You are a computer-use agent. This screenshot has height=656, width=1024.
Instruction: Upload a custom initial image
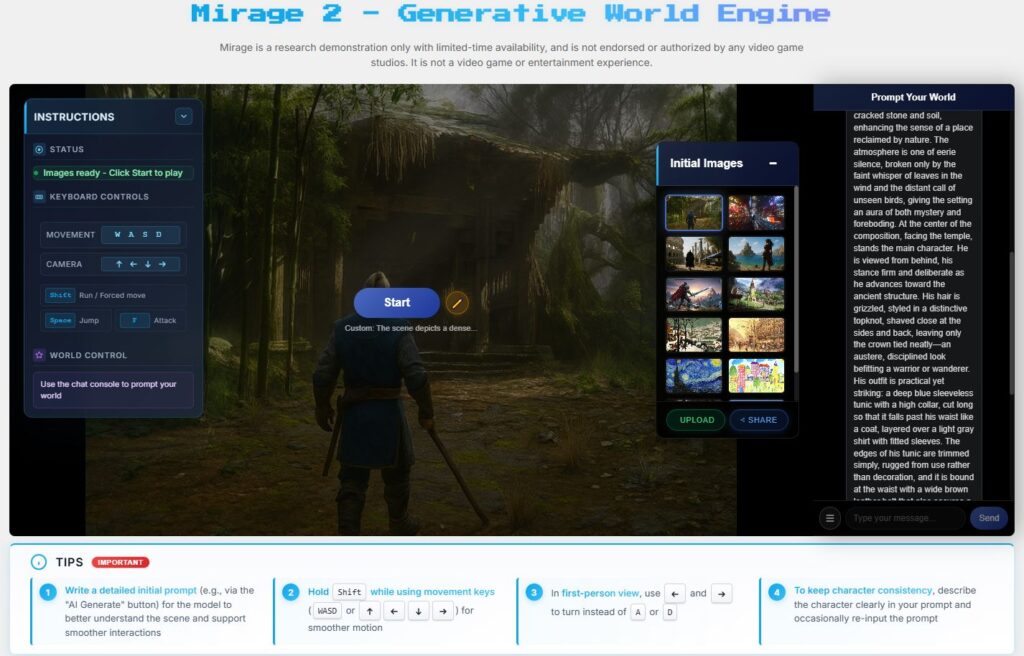click(x=695, y=420)
